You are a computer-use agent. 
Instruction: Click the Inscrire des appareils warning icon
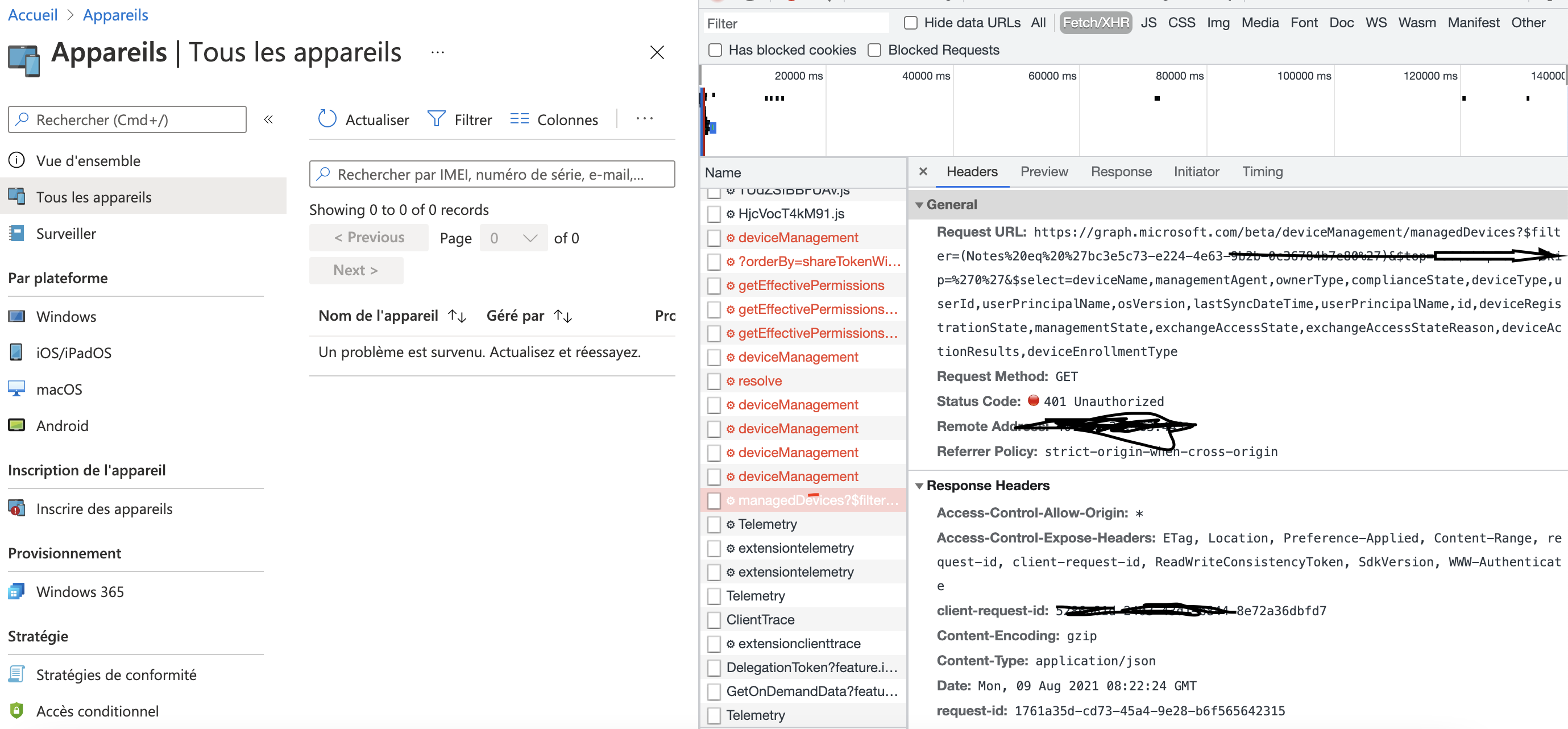coord(16,508)
